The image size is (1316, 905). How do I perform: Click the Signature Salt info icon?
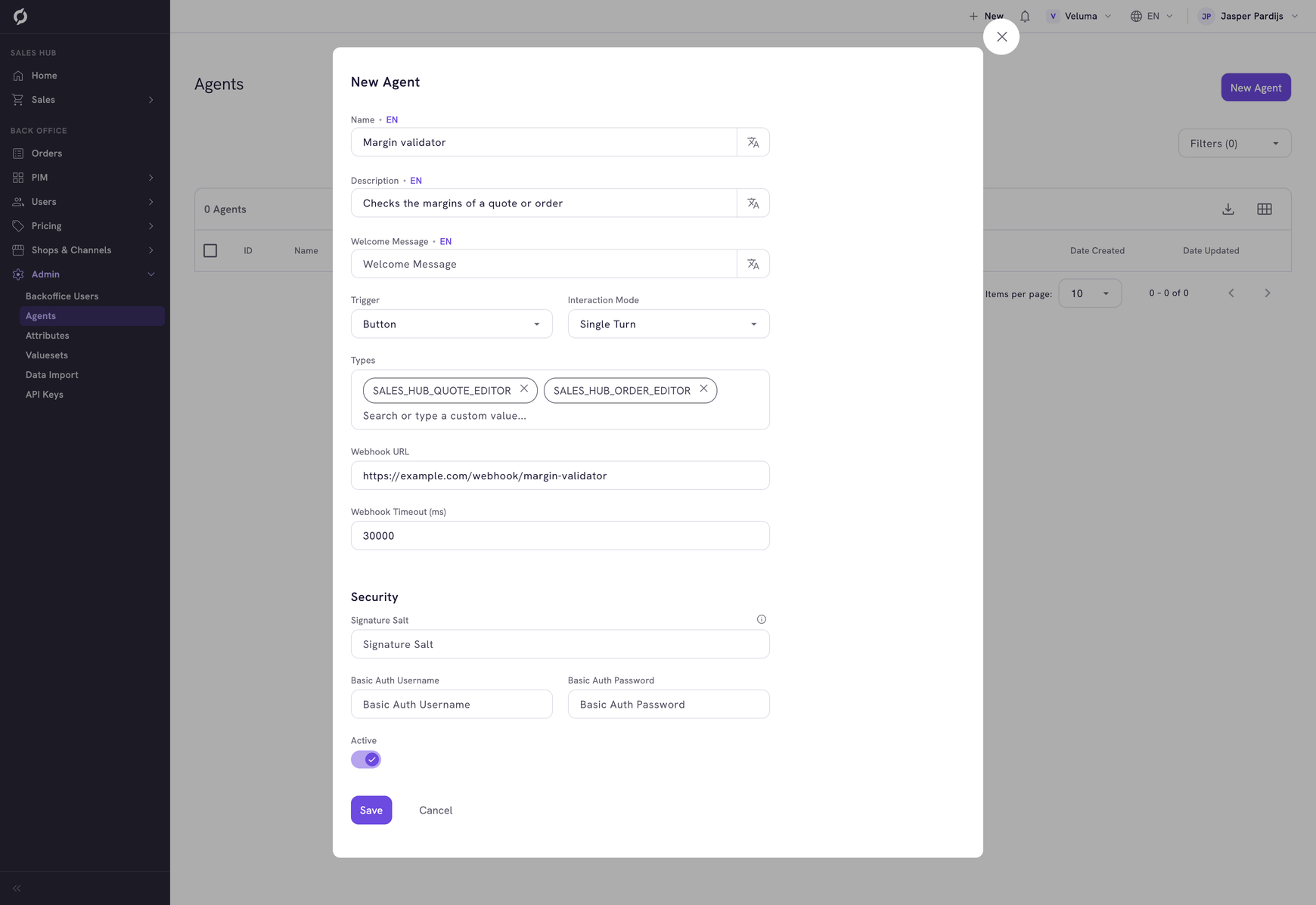pyautogui.click(x=762, y=619)
